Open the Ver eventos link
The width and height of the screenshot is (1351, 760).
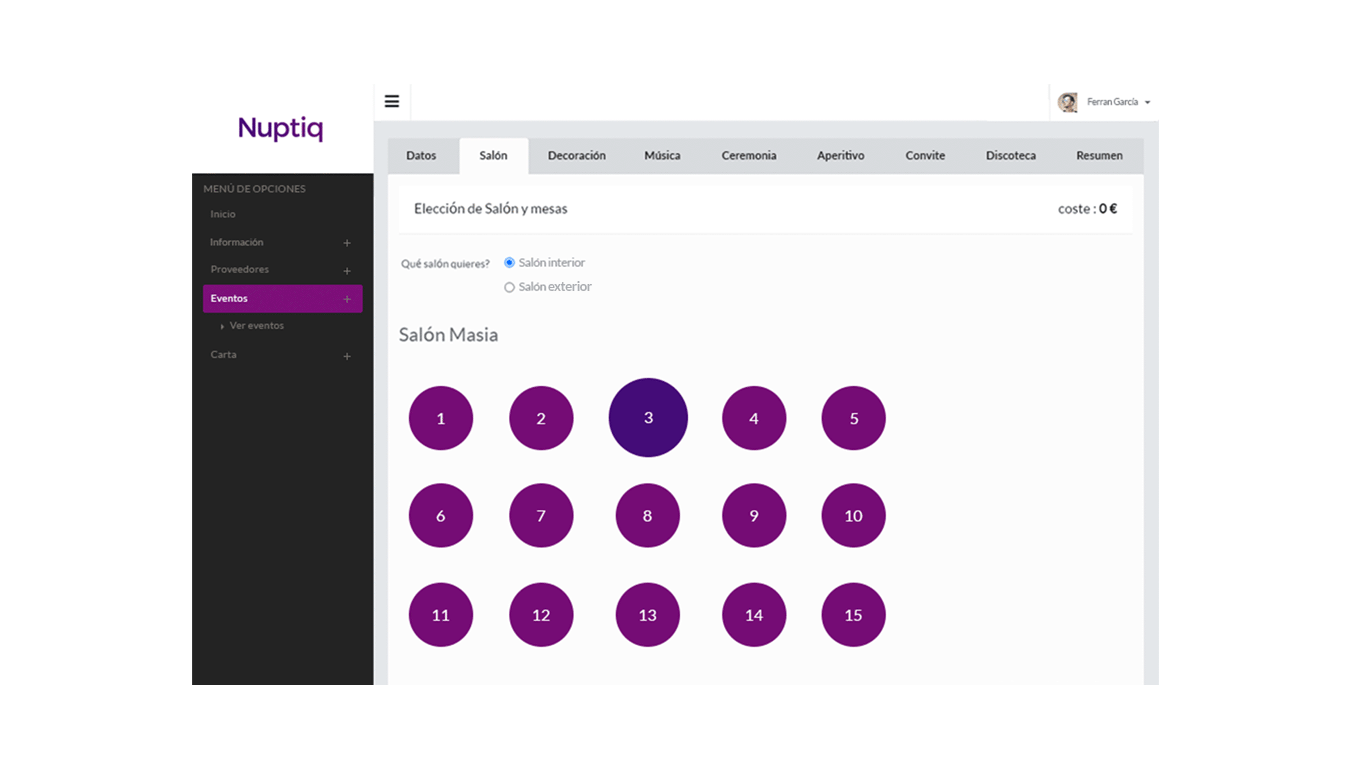[x=257, y=325]
